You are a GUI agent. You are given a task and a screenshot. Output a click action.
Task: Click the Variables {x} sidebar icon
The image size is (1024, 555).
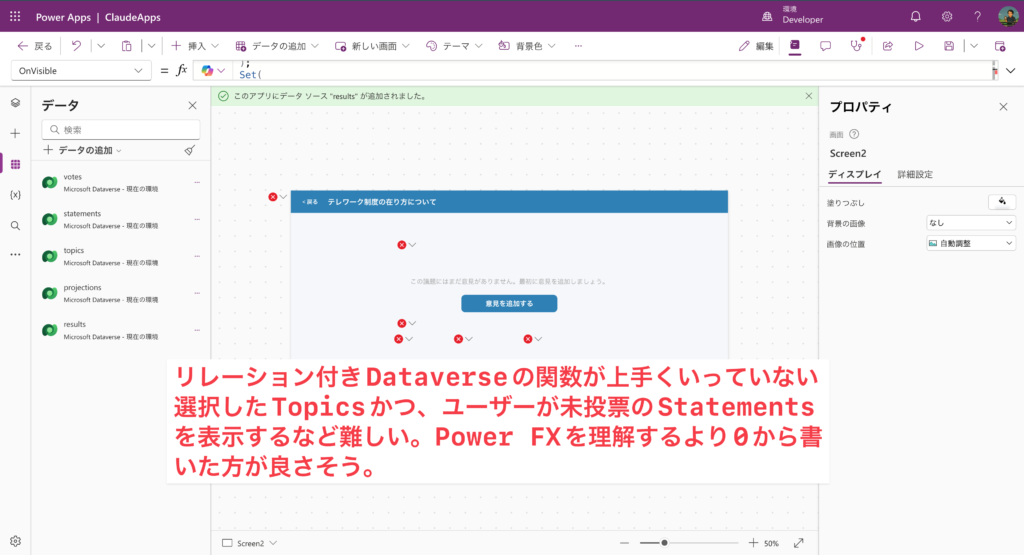point(15,194)
